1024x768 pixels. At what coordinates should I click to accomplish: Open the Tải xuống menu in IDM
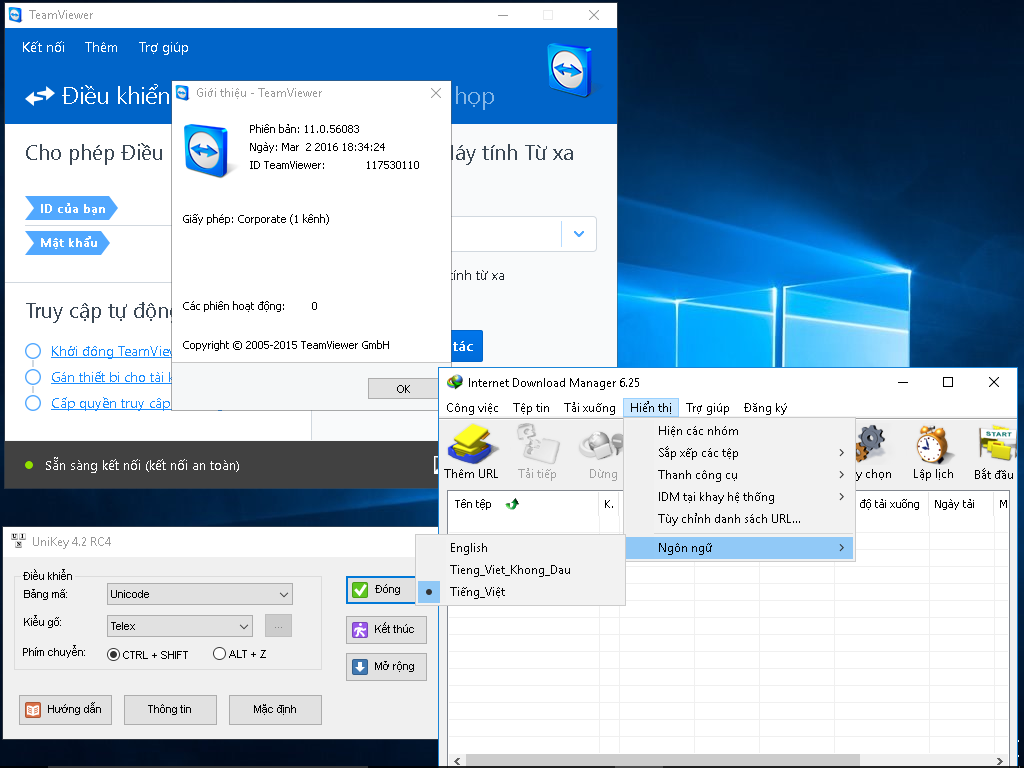[589, 408]
